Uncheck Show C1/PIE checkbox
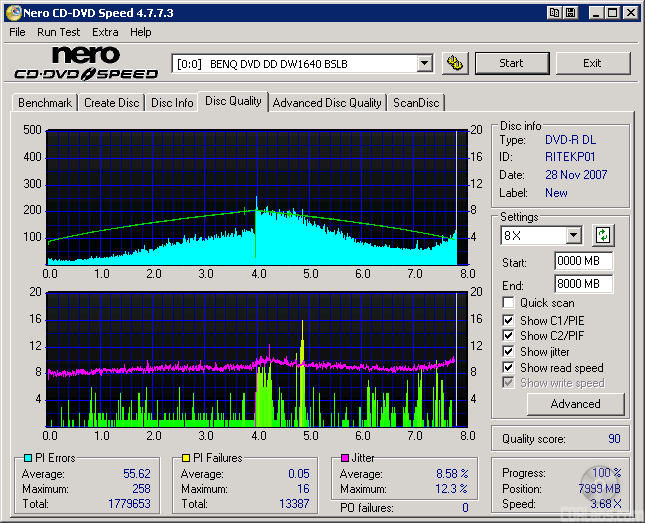The image size is (645, 523). [509, 320]
